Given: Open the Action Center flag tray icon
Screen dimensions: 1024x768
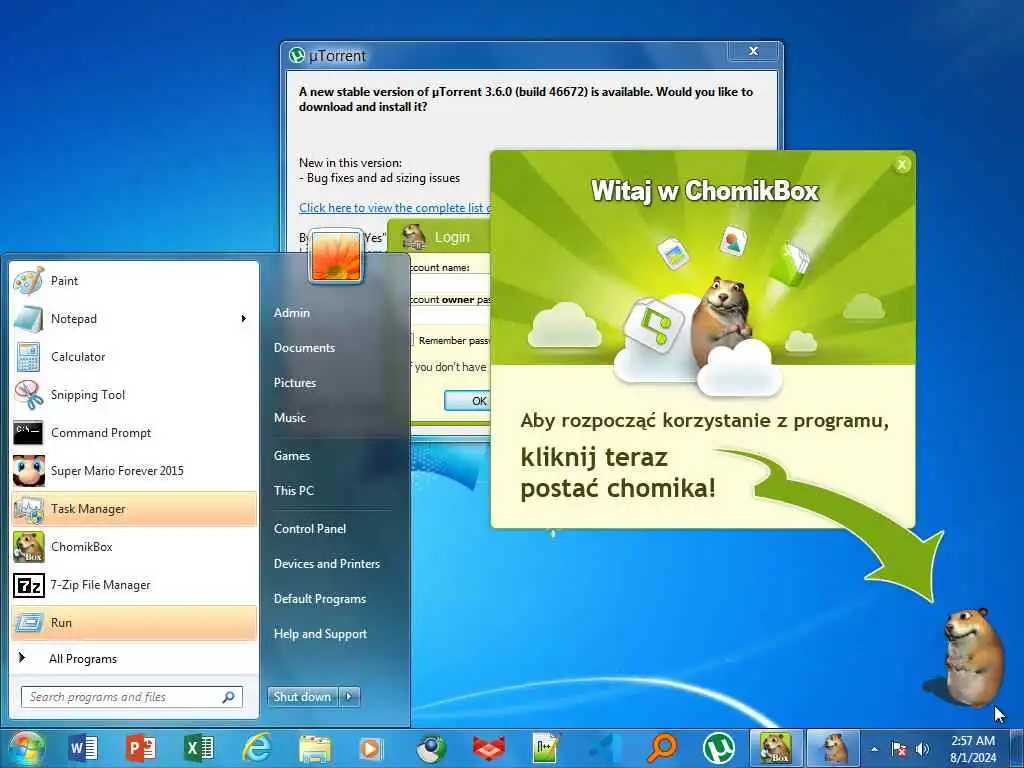Looking at the screenshot, I should coord(899,749).
